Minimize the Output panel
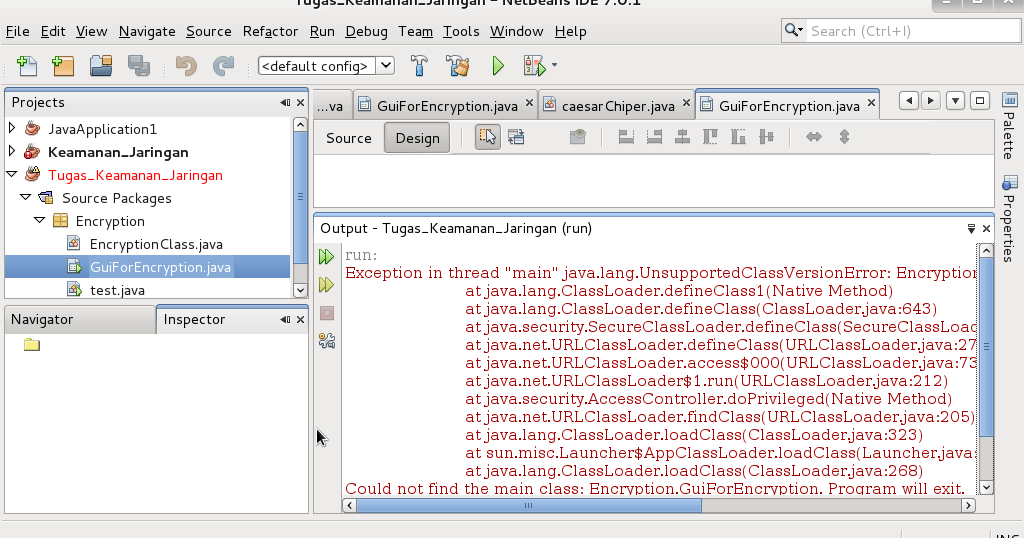The height and width of the screenshot is (538, 1024). 971,229
